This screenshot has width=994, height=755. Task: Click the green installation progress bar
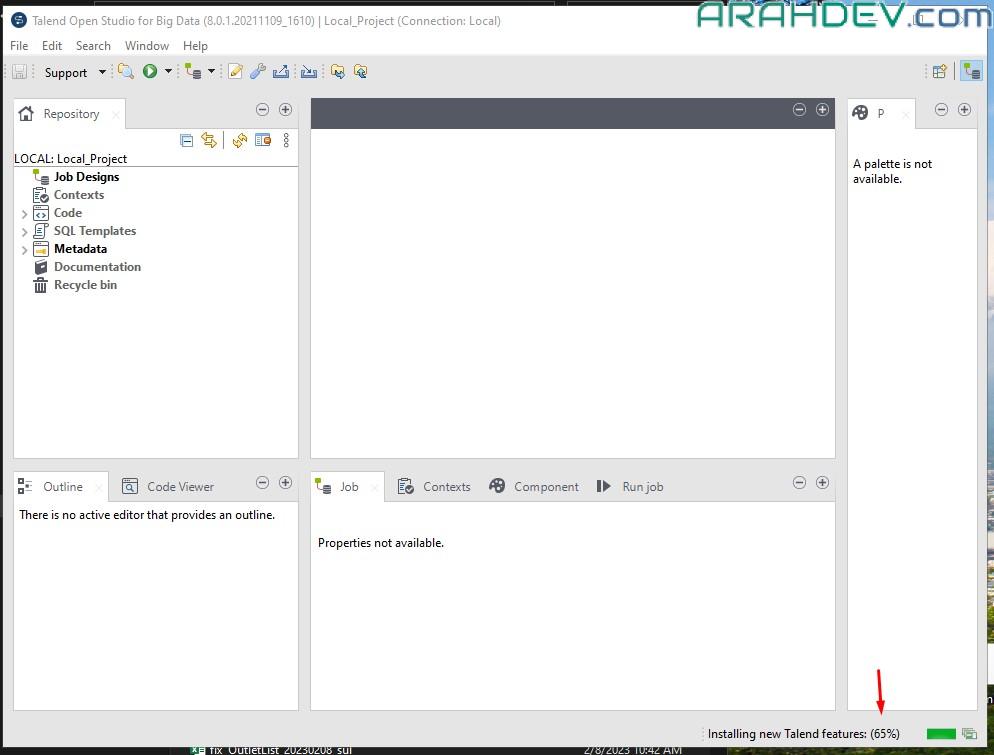click(941, 734)
